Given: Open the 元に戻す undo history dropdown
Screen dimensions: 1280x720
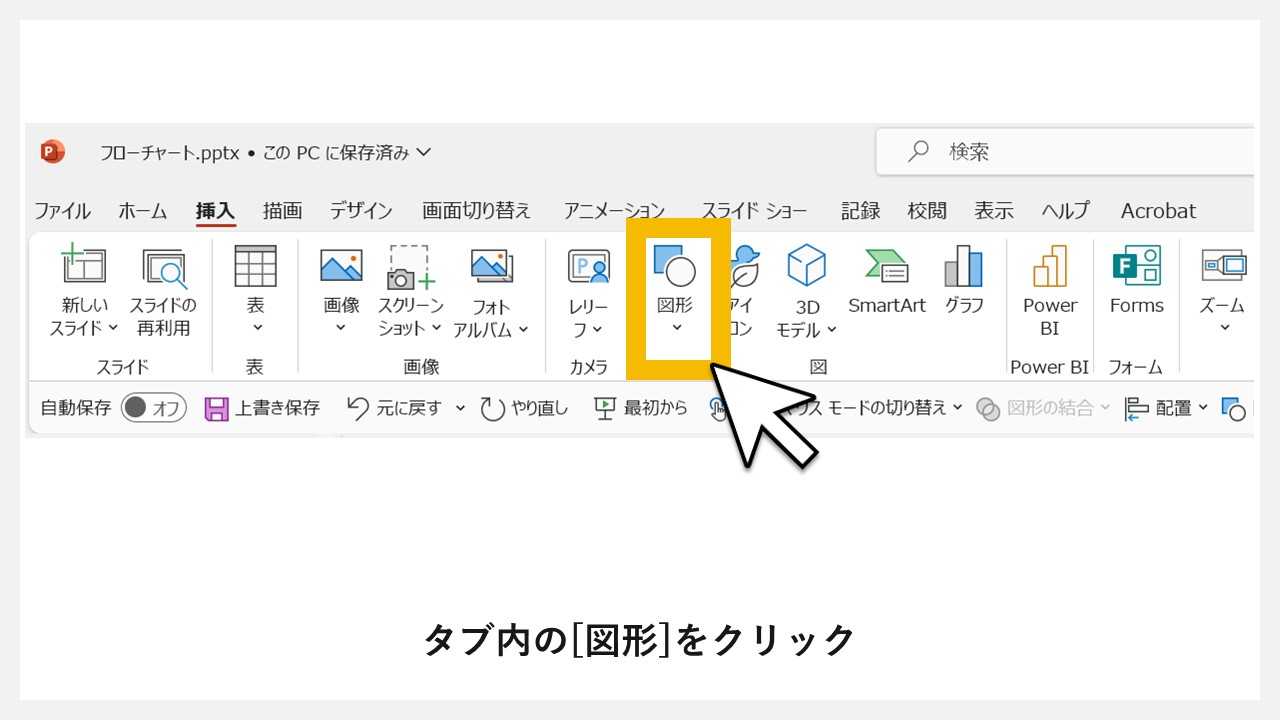Looking at the screenshot, I should 460,408.
